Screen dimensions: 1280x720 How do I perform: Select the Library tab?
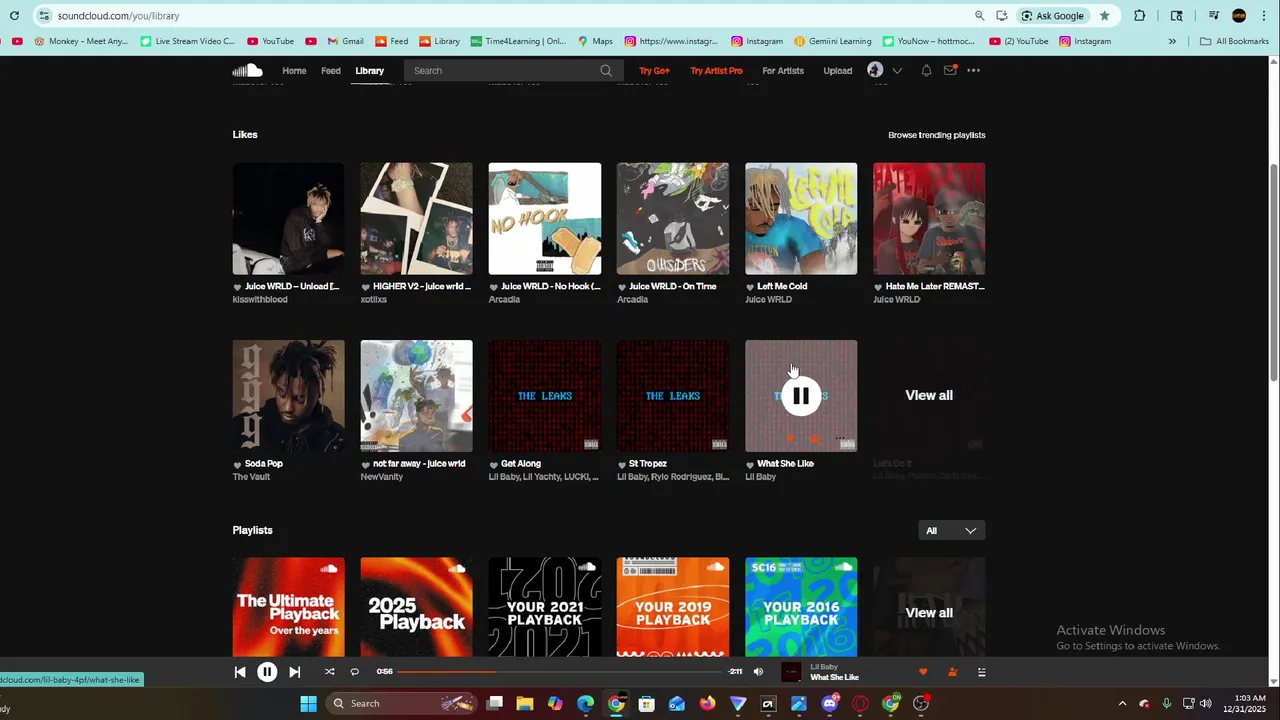[369, 71]
